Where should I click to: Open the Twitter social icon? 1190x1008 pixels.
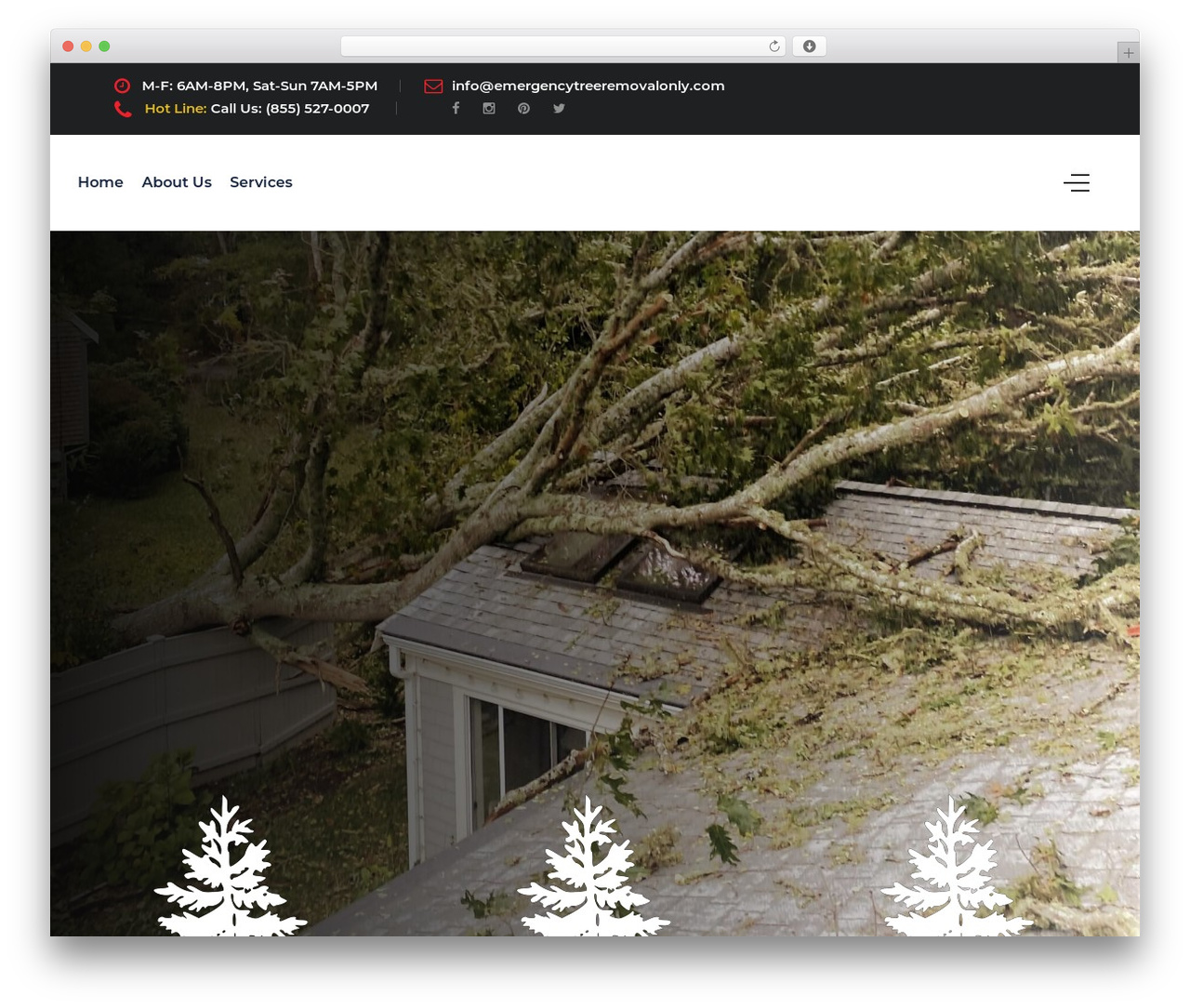pos(559,108)
